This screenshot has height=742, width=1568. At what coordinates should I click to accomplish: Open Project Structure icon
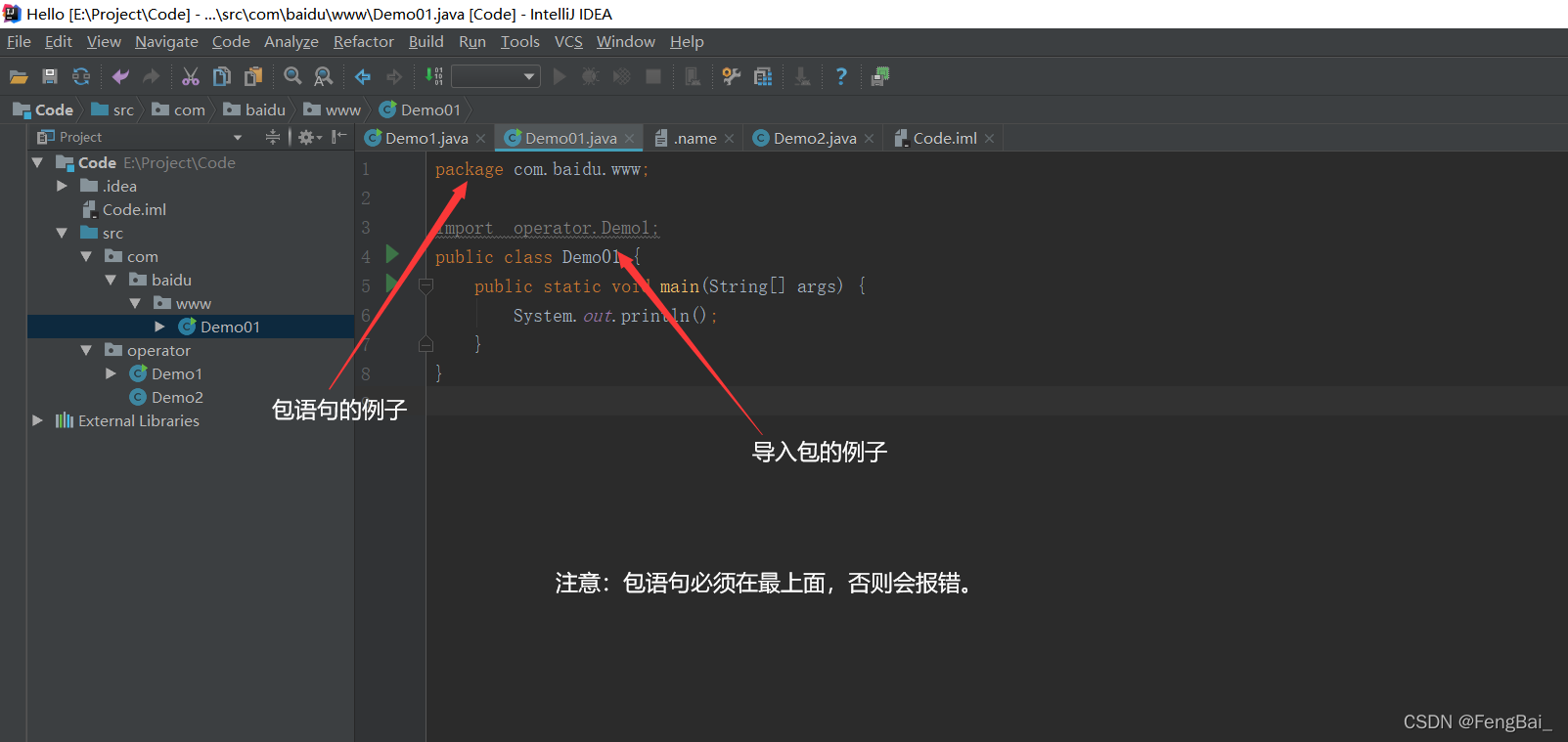[x=763, y=76]
